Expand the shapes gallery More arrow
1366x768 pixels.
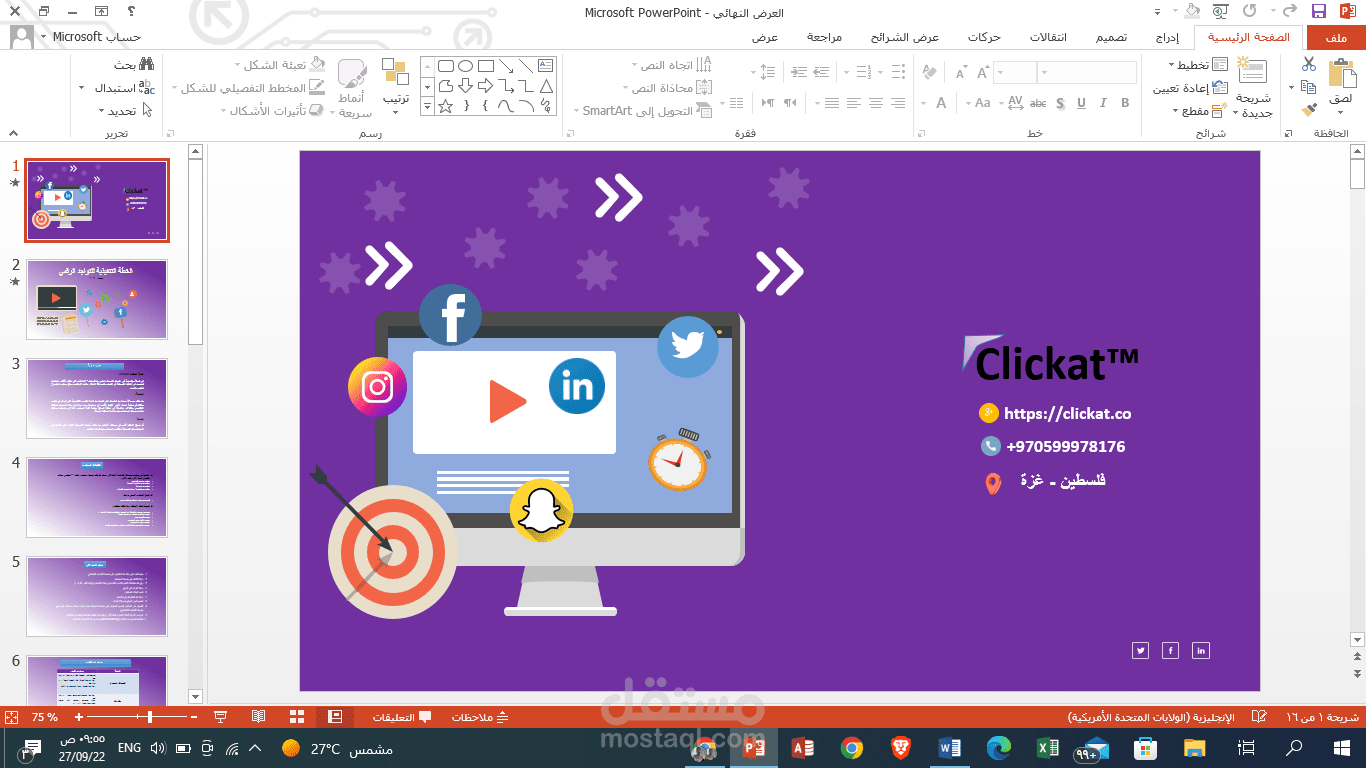tap(427, 105)
